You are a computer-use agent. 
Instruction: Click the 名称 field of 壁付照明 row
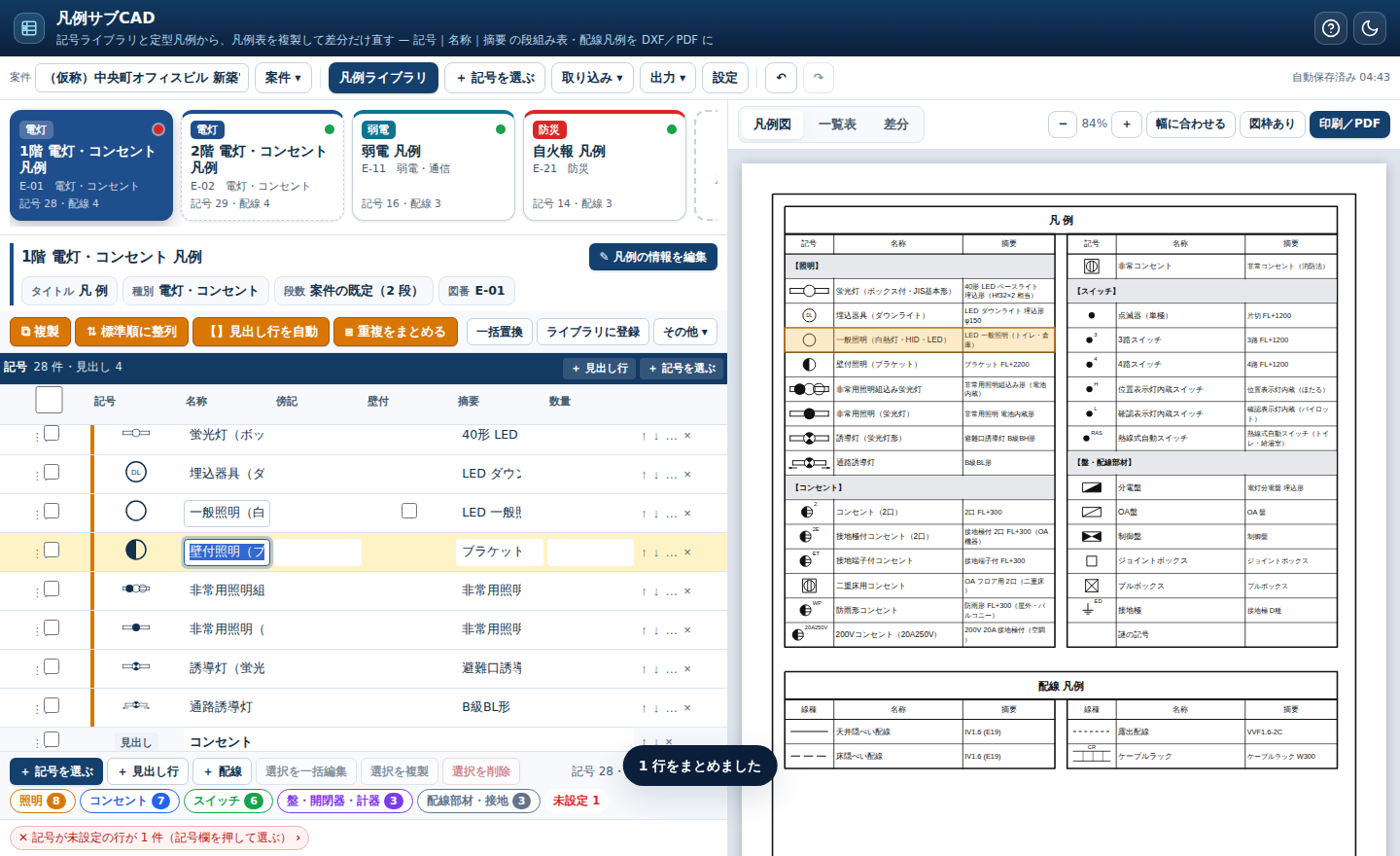(227, 552)
